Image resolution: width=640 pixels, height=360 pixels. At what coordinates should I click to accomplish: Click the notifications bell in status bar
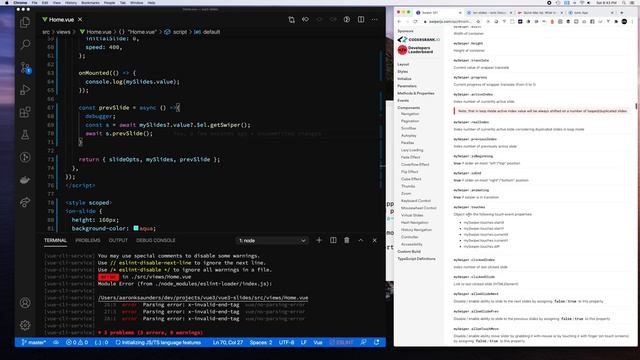pyautogui.click(x=377, y=342)
